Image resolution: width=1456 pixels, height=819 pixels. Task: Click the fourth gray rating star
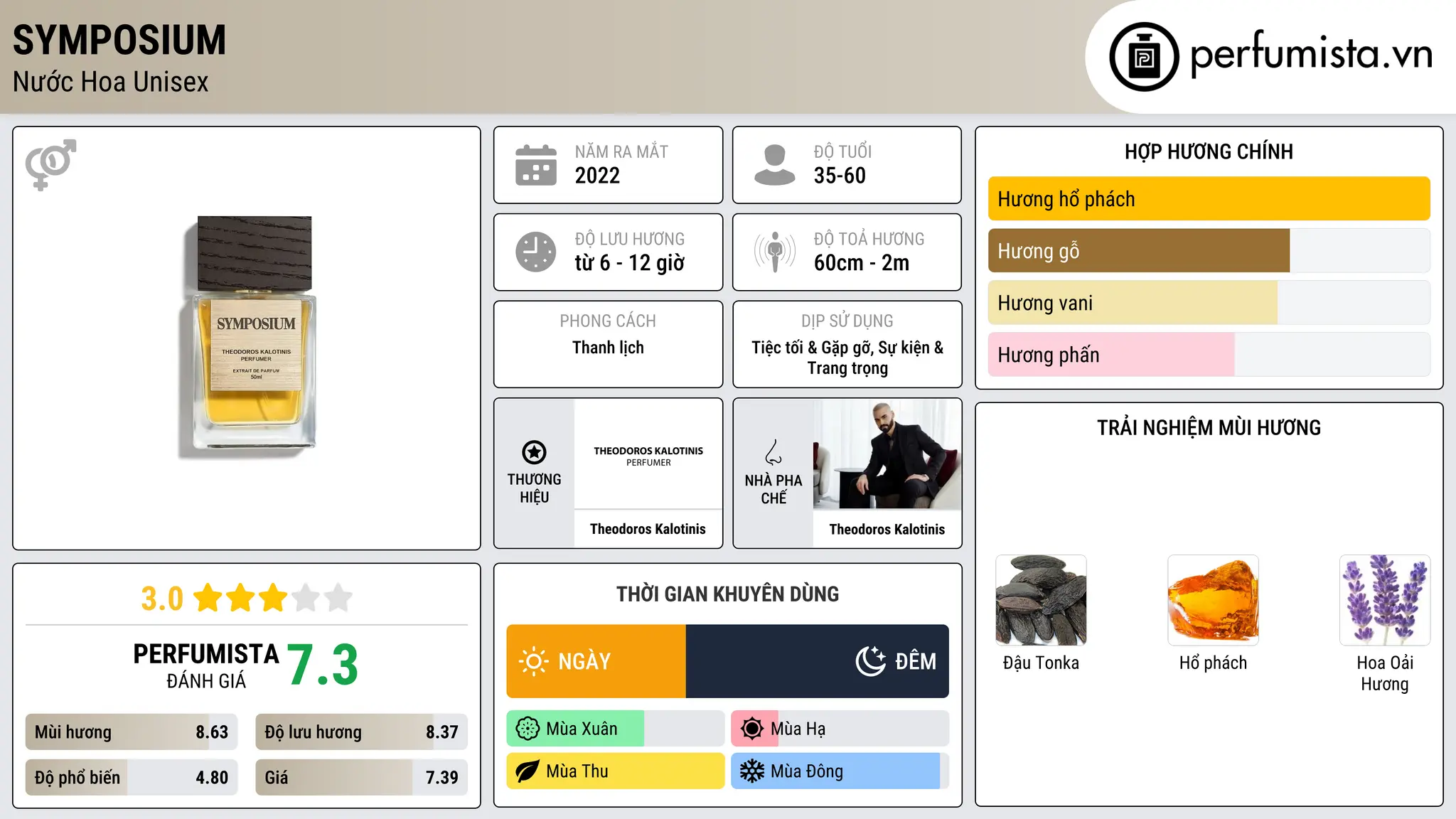coord(306,598)
